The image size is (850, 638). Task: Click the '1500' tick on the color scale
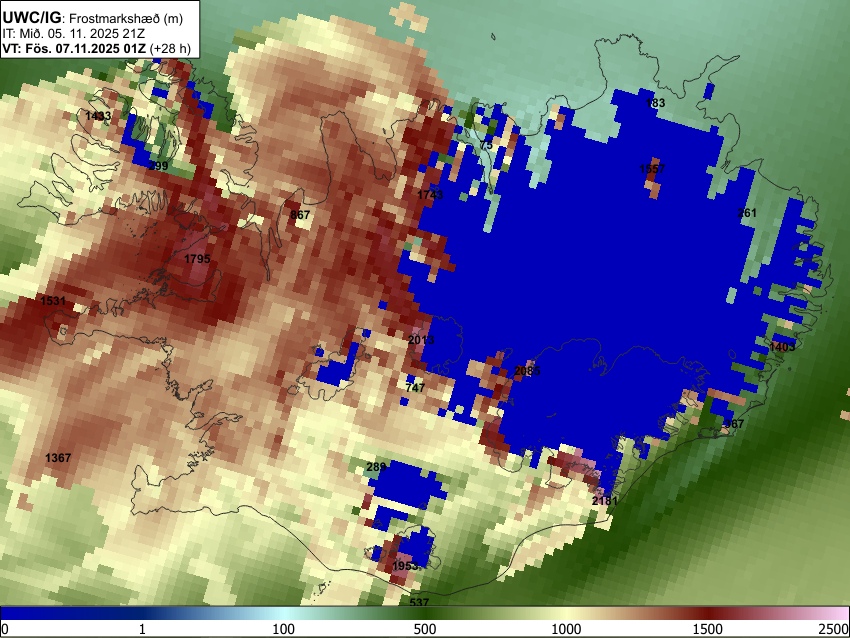[707, 629]
